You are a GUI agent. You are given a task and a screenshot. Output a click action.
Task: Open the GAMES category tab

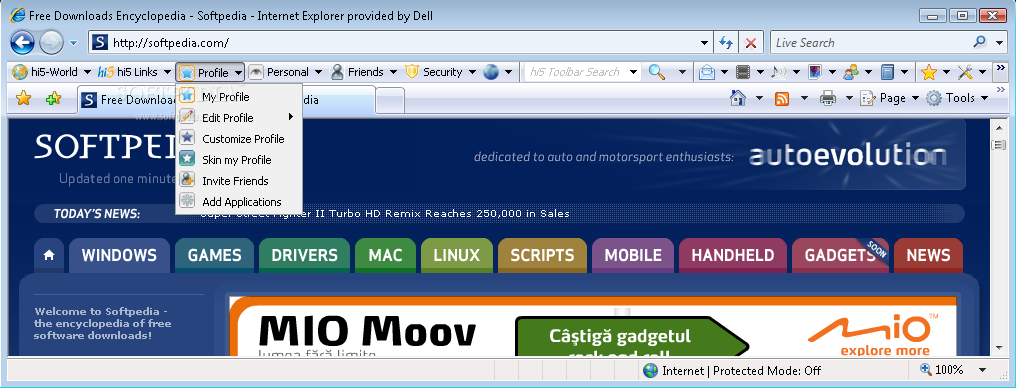(214, 255)
